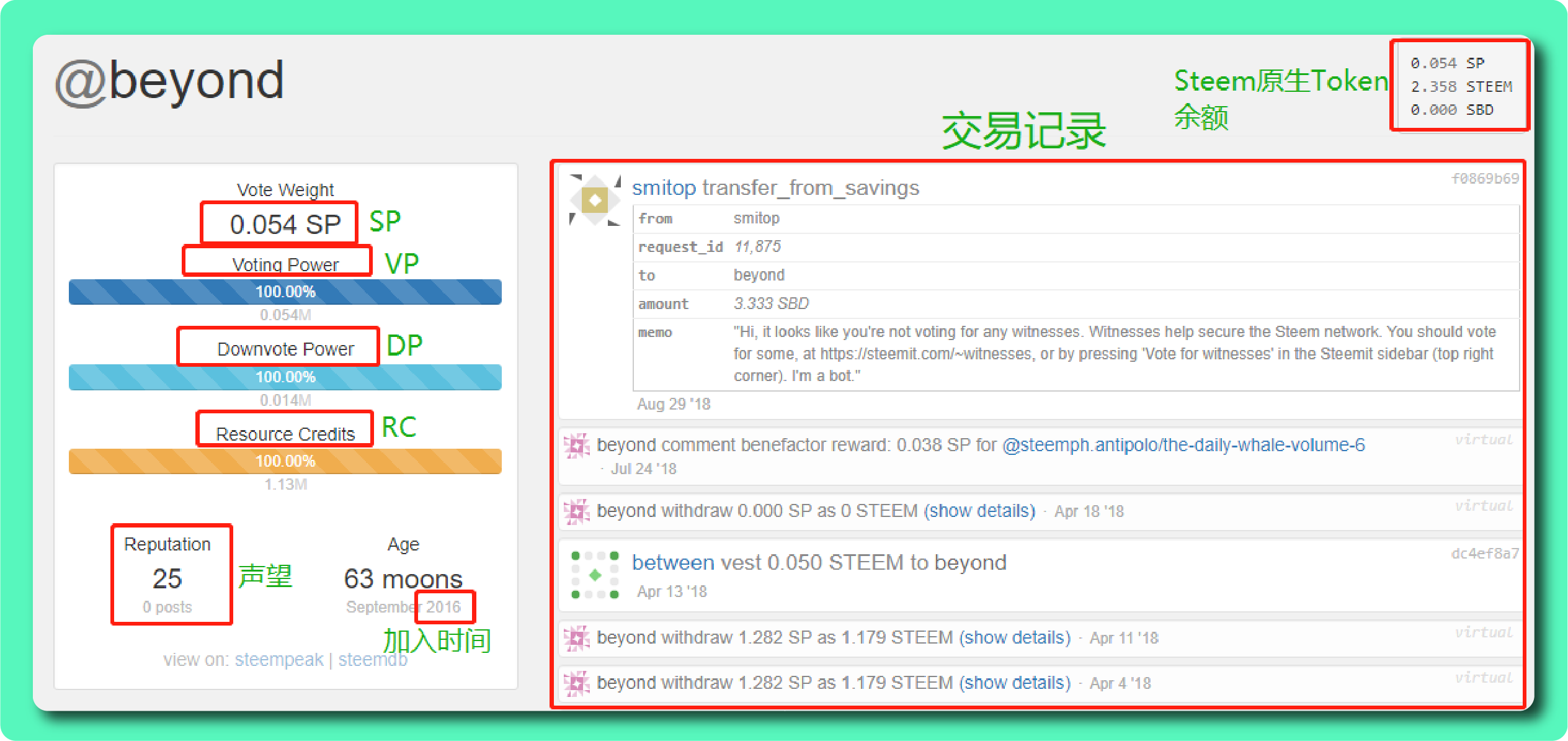View account on steempeak

(x=279, y=659)
